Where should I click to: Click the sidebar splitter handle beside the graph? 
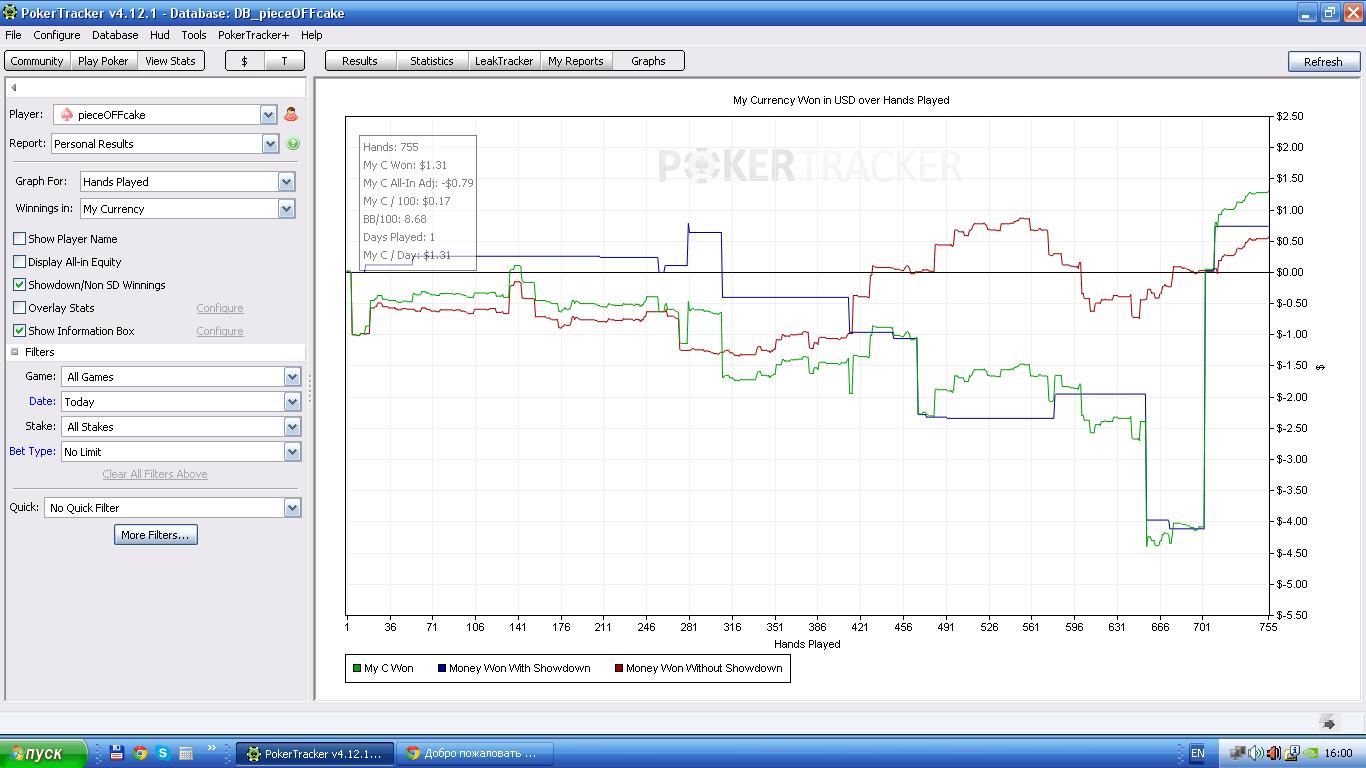coord(310,388)
